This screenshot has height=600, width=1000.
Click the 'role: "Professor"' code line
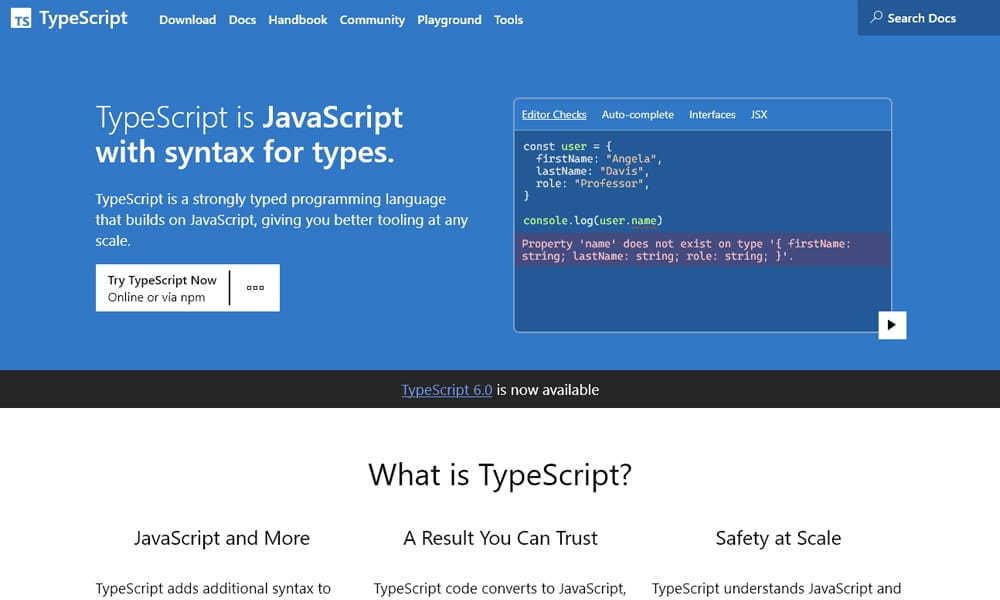click(592, 184)
